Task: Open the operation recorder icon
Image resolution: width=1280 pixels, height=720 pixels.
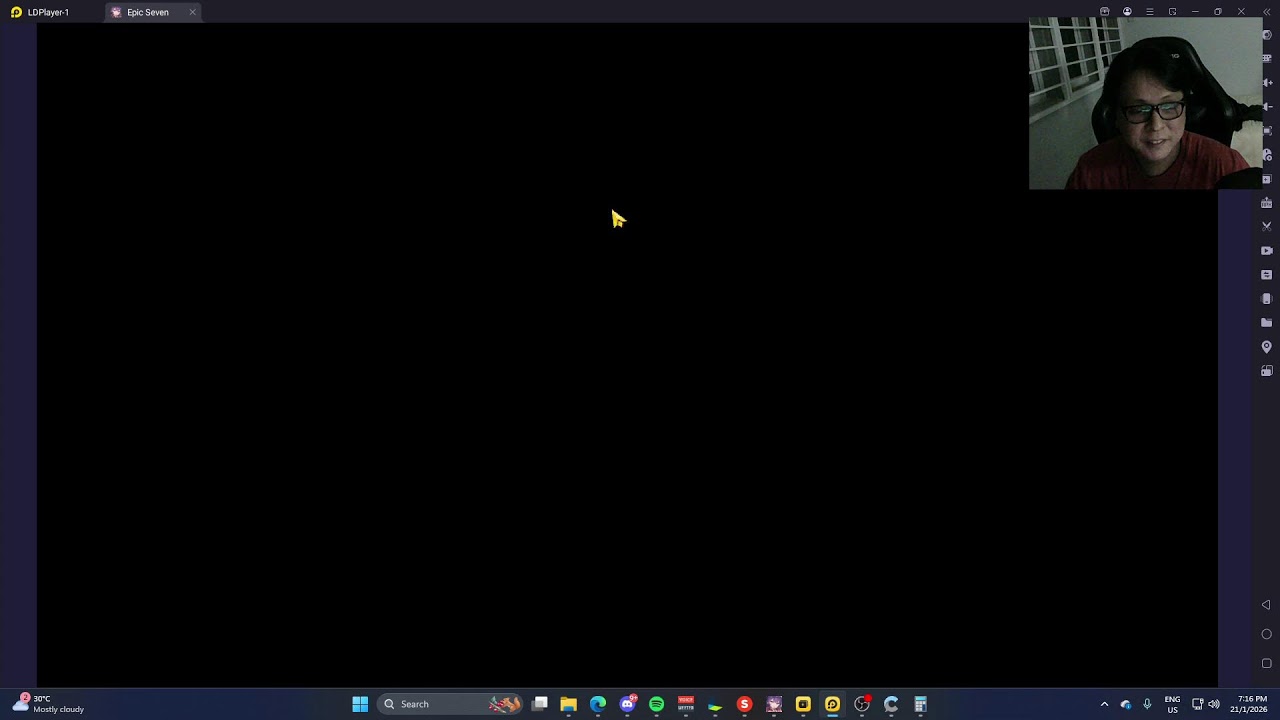Action: click(1267, 275)
